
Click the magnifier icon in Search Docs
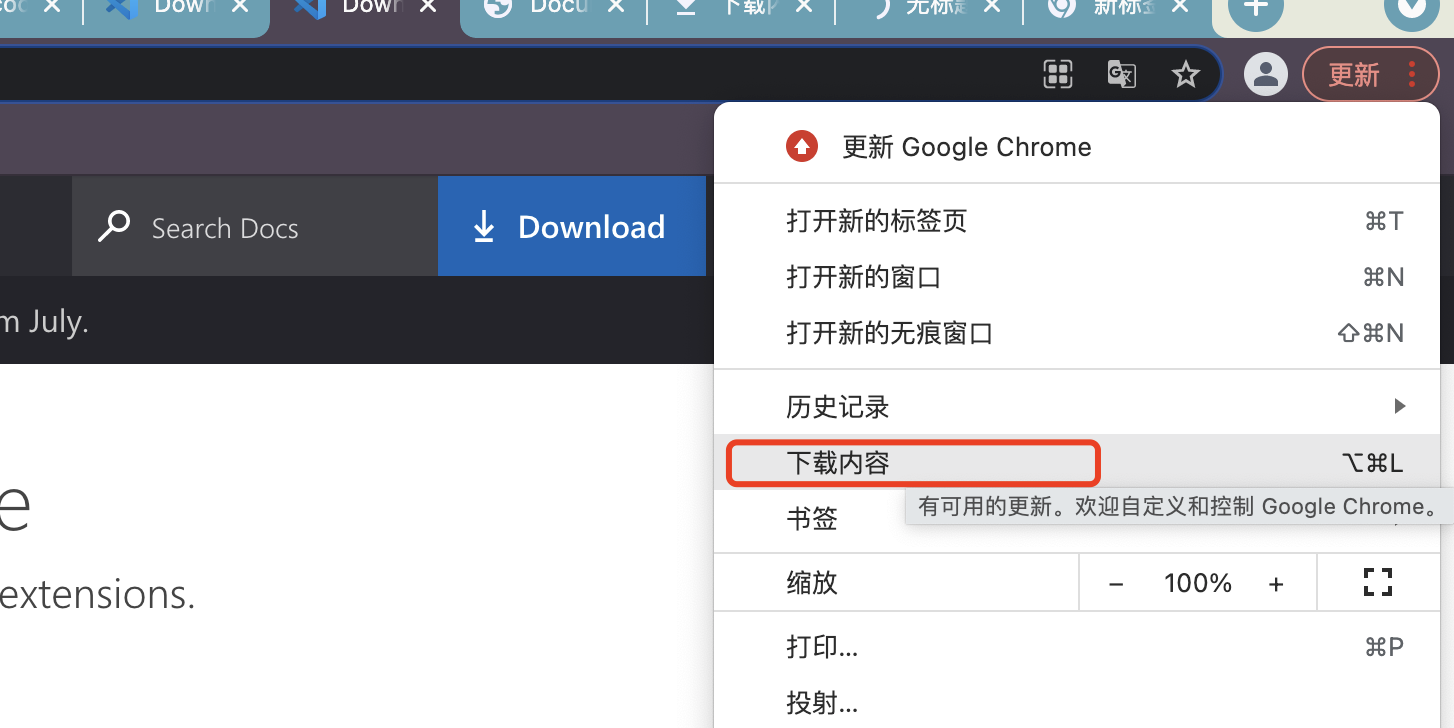(114, 227)
